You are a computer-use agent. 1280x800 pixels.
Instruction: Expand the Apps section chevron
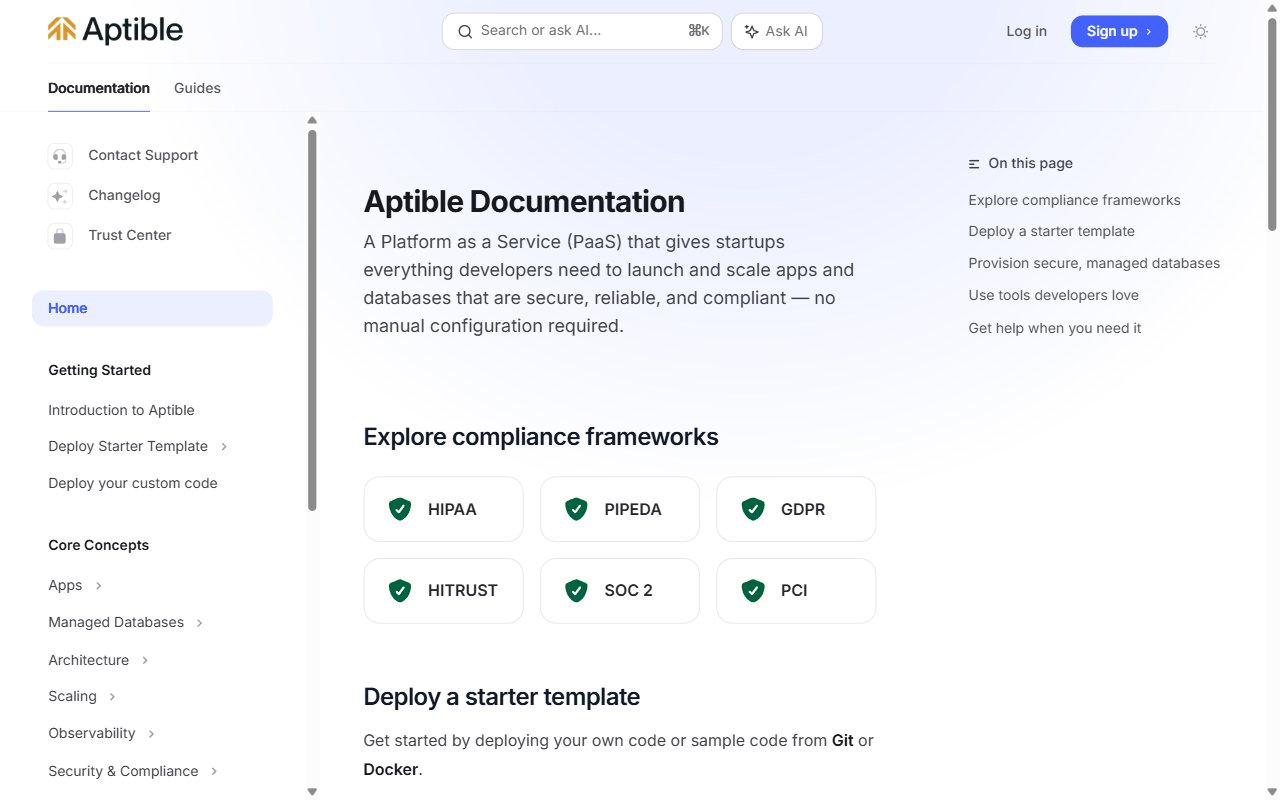click(99, 586)
